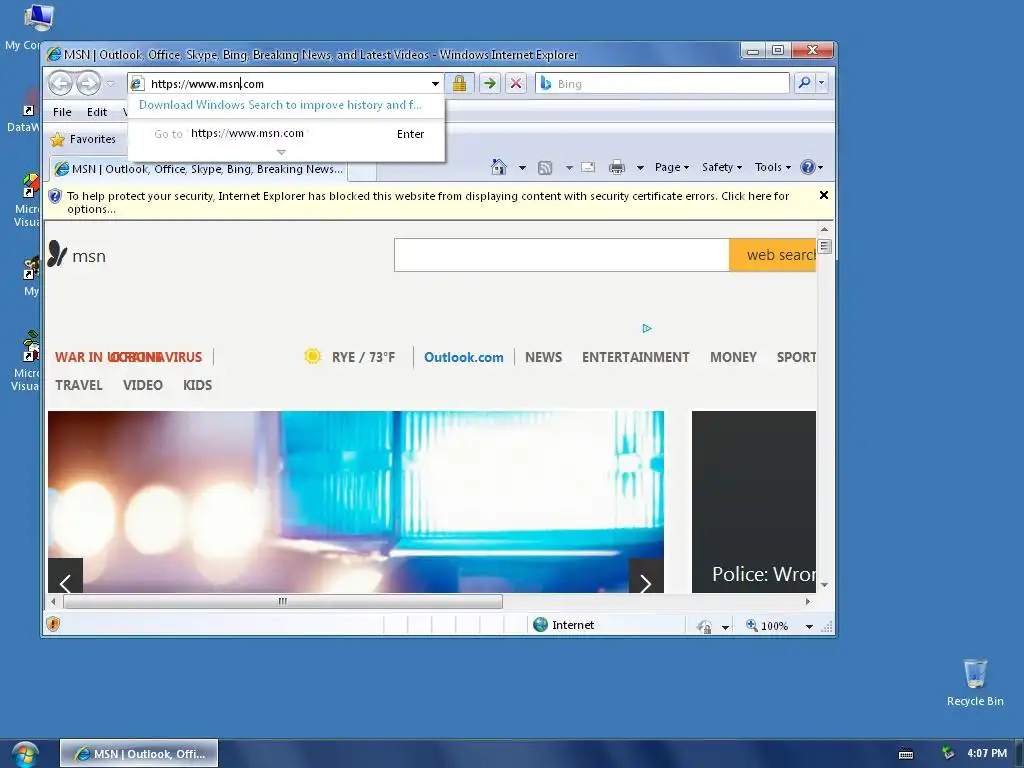Open a new blank tab
This screenshot has height=768, width=1024.
click(x=362, y=170)
